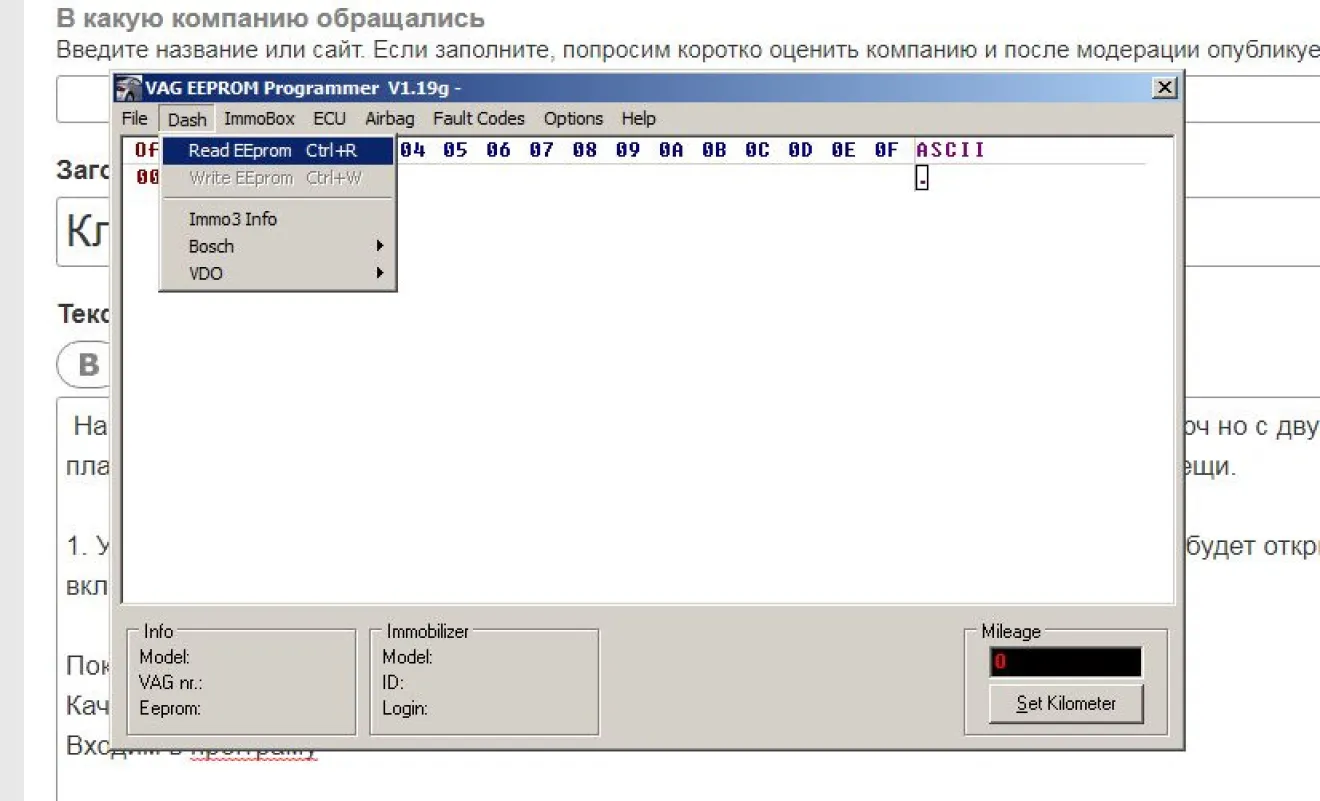Viewport: 1320px width, 801px height.
Task: Click the Set Kilometer button
Action: point(1066,703)
